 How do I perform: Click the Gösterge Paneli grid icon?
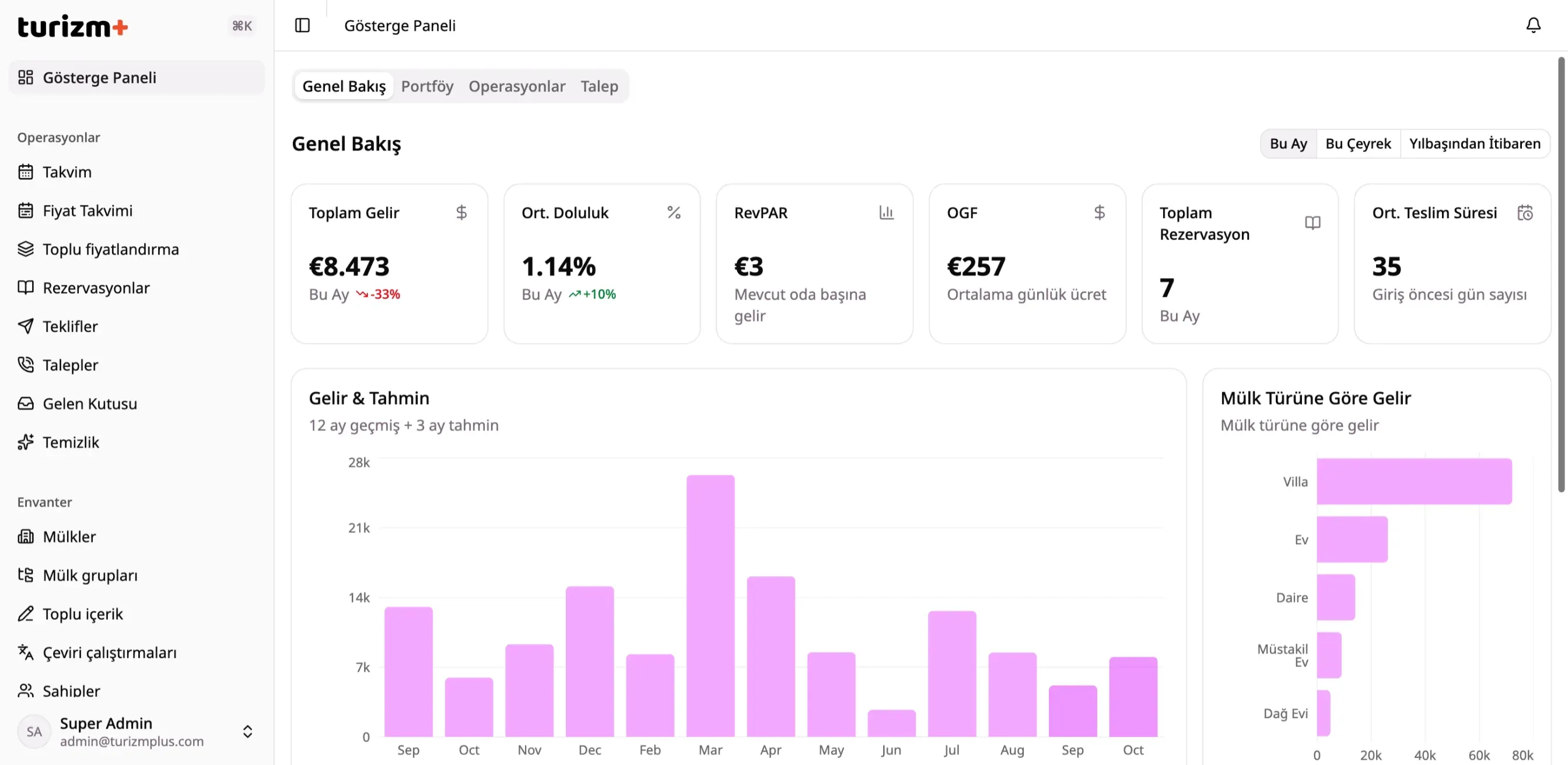click(x=26, y=78)
